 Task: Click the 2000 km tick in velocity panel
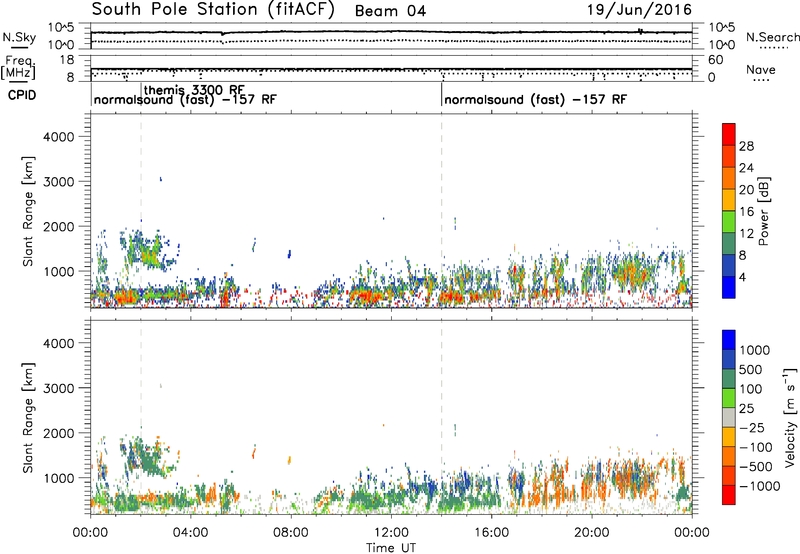(59, 433)
